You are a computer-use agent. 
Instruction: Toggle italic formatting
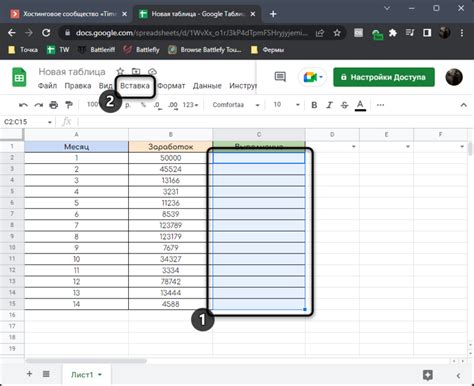pos(329,105)
